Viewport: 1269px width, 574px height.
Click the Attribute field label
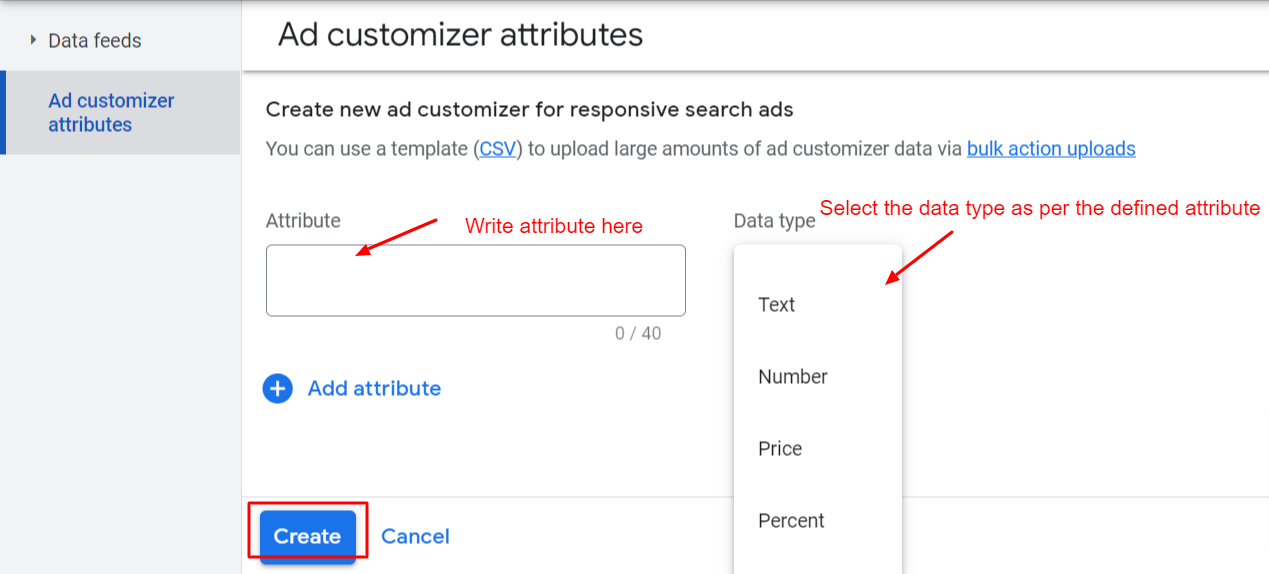[303, 220]
